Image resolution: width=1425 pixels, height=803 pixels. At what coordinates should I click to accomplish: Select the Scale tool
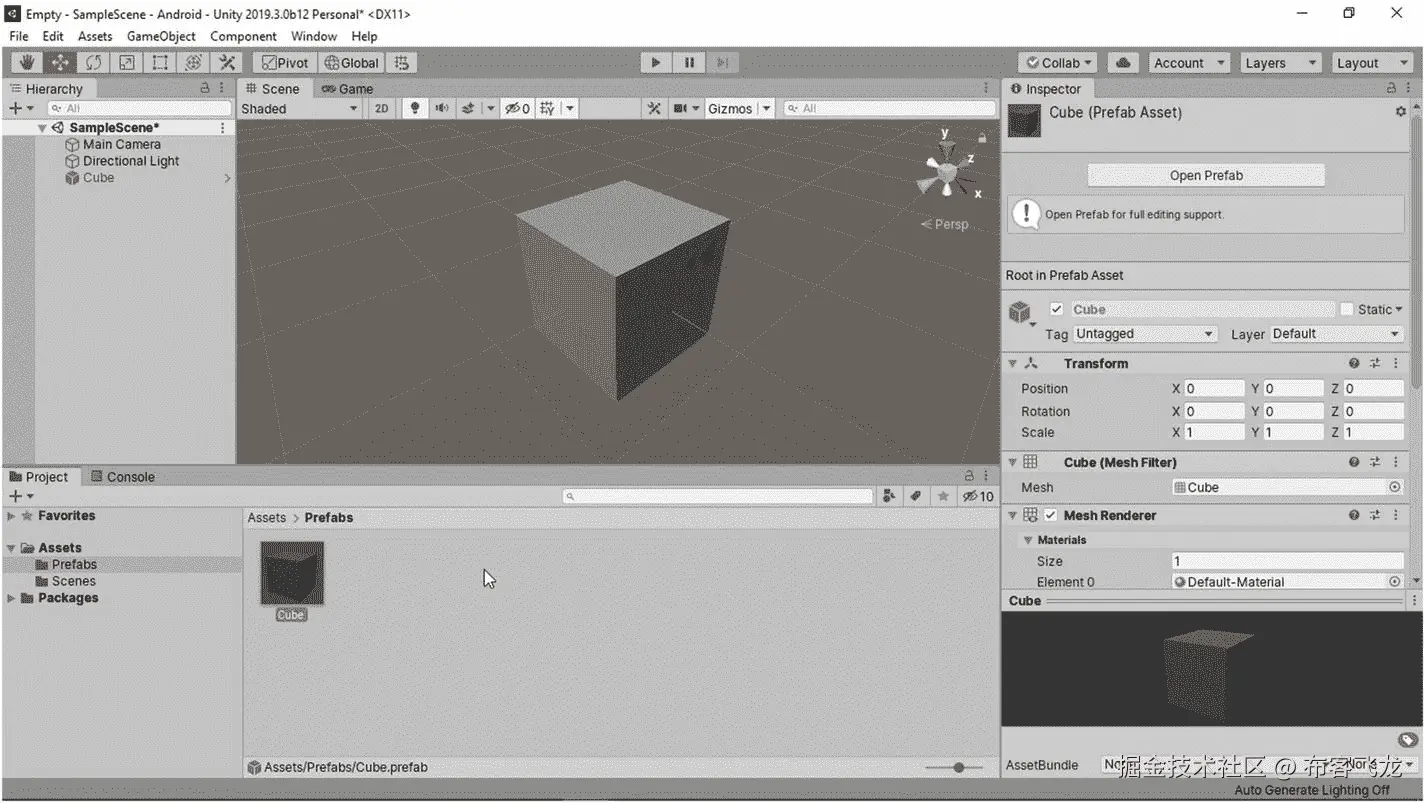(127, 62)
